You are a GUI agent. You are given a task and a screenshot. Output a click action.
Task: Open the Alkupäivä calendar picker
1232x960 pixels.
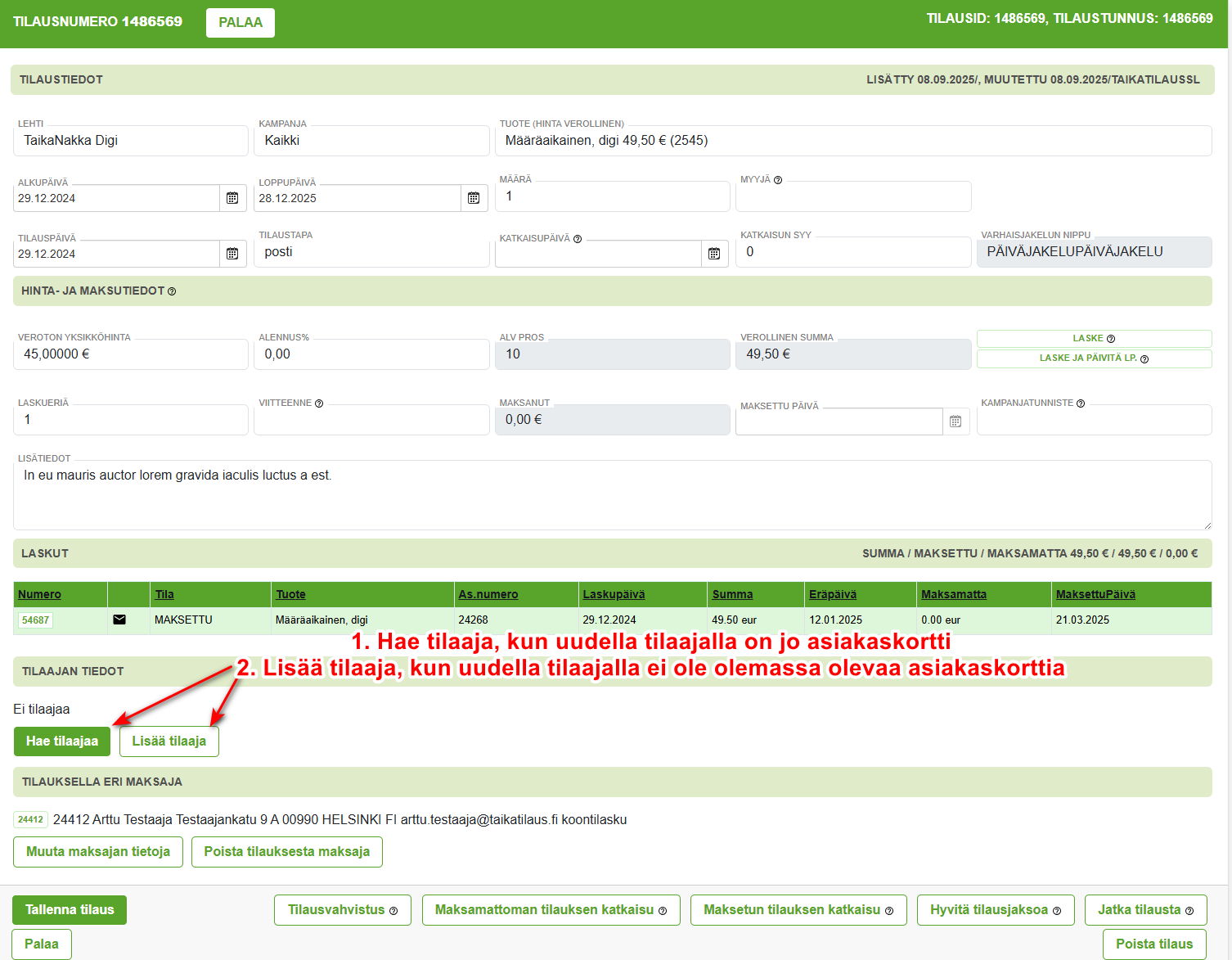coord(232,198)
